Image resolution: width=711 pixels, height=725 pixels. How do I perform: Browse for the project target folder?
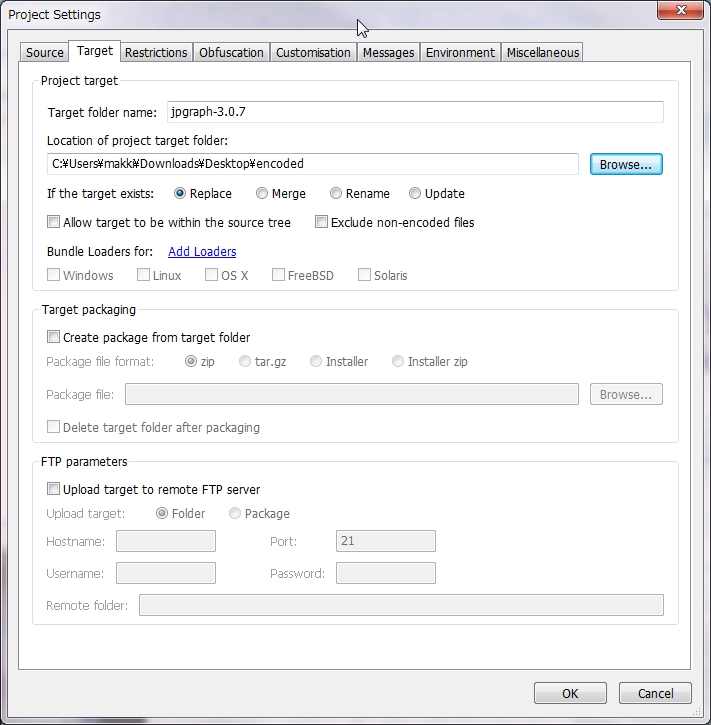tap(625, 164)
